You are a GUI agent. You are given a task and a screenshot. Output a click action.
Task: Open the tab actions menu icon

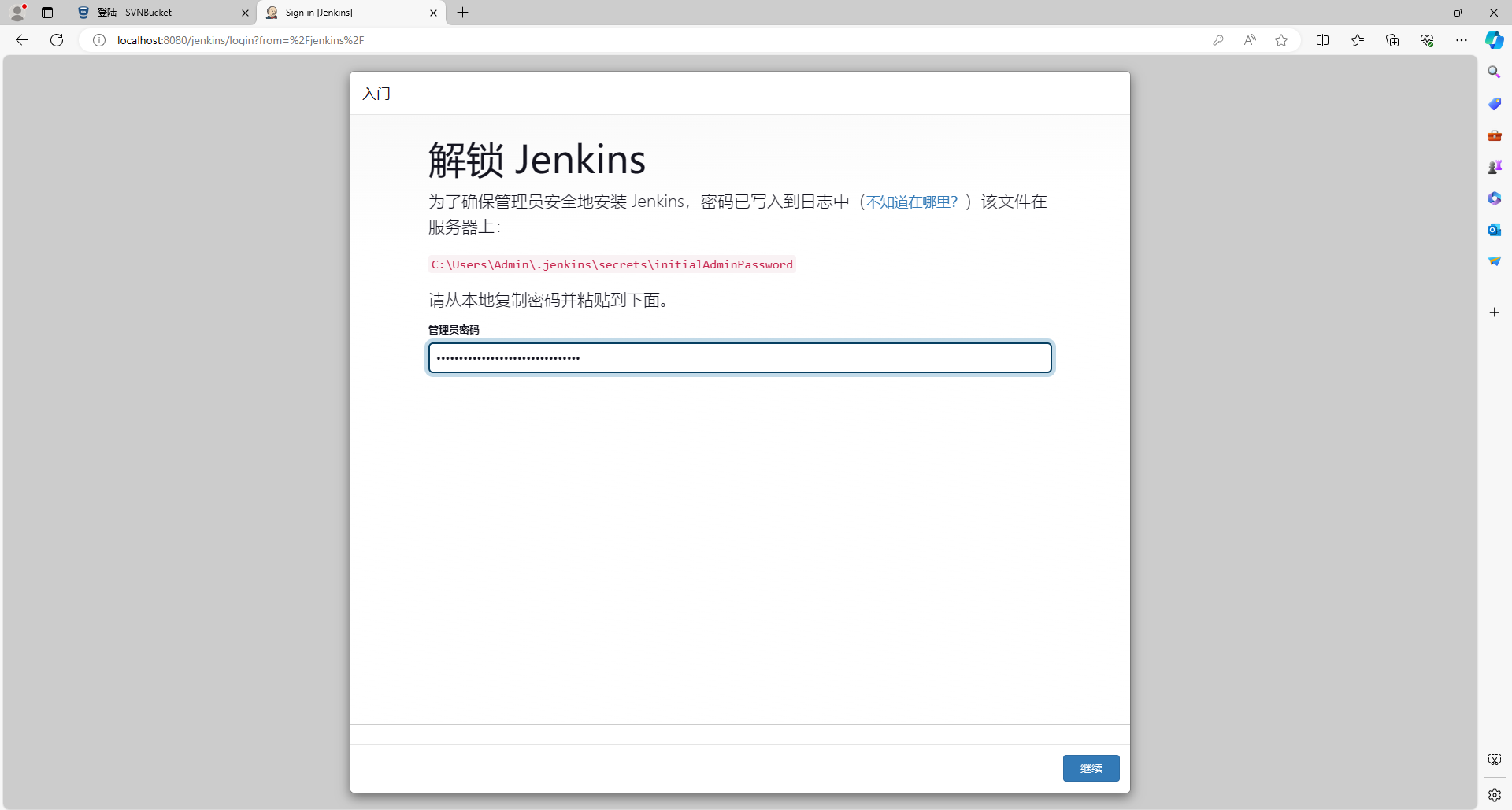point(47,13)
